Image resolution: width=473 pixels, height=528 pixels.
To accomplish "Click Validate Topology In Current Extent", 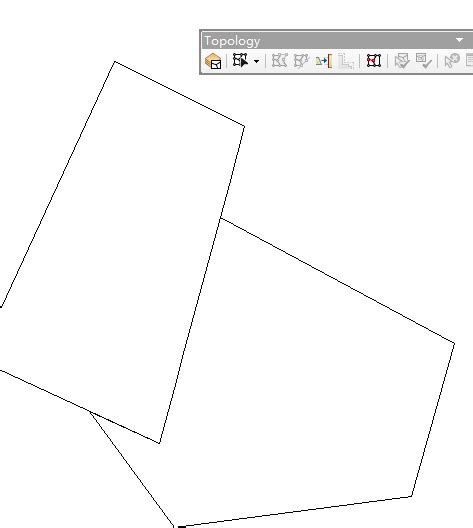I will pos(424,61).
